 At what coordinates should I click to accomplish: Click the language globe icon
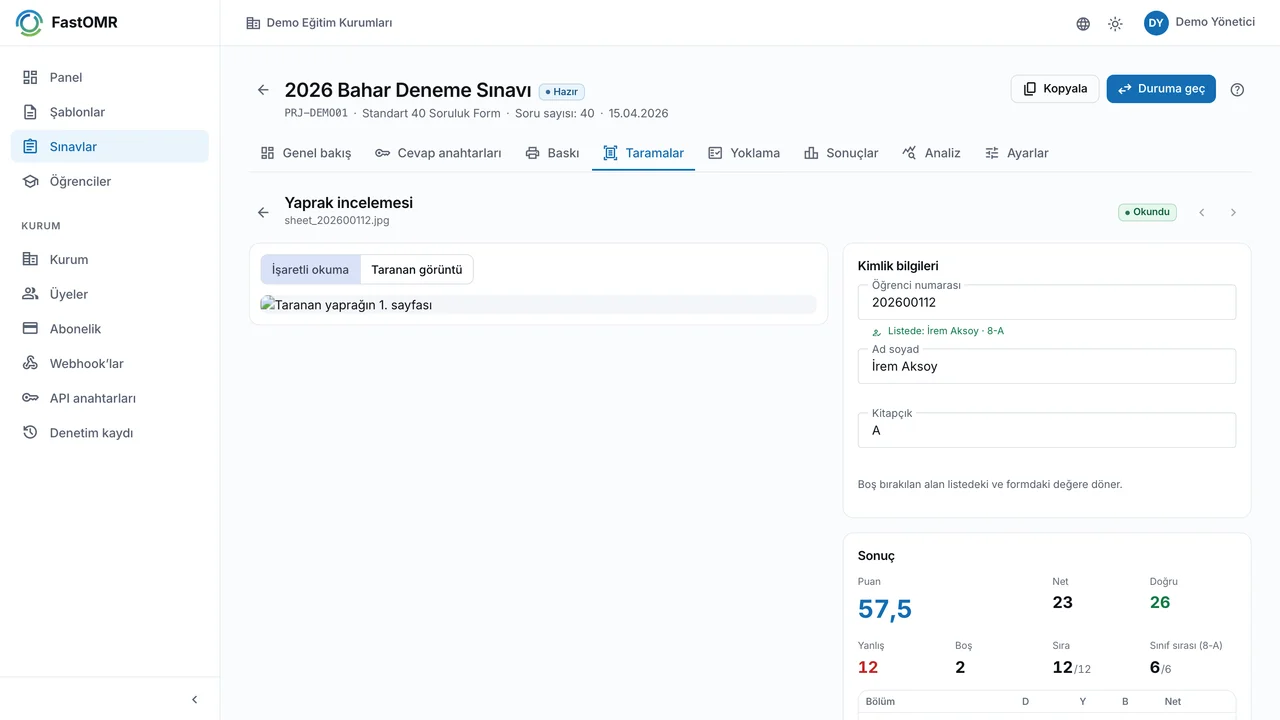point(1083,23)
